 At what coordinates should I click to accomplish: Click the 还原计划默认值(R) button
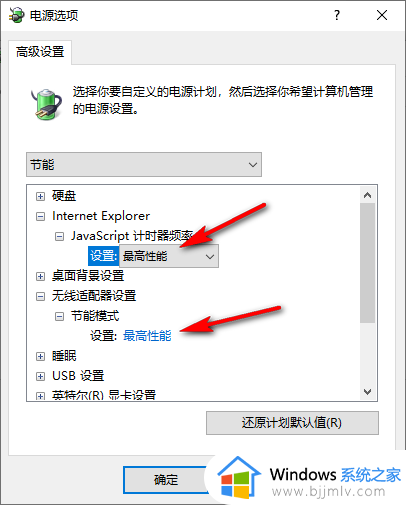292,423
